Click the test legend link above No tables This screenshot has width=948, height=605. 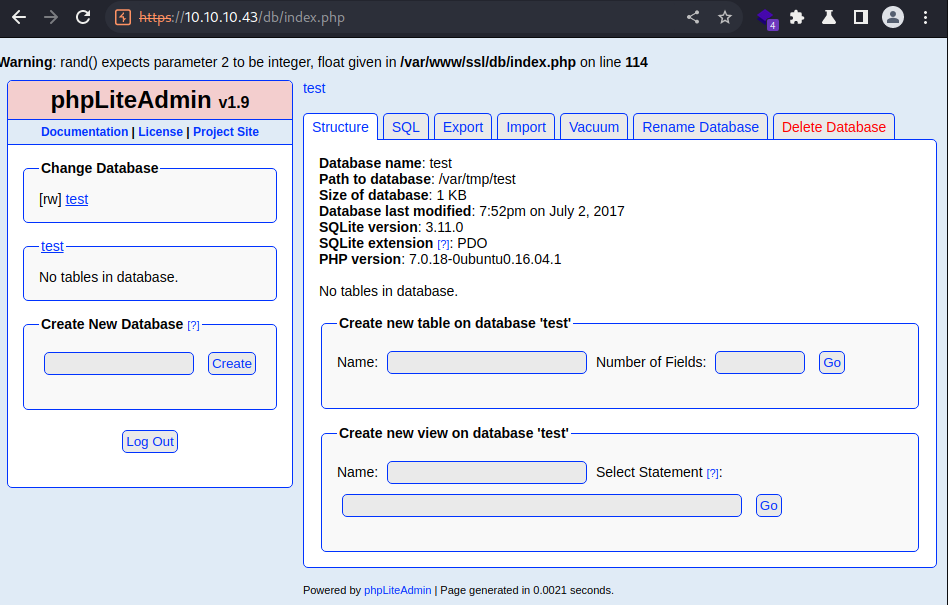52,246
